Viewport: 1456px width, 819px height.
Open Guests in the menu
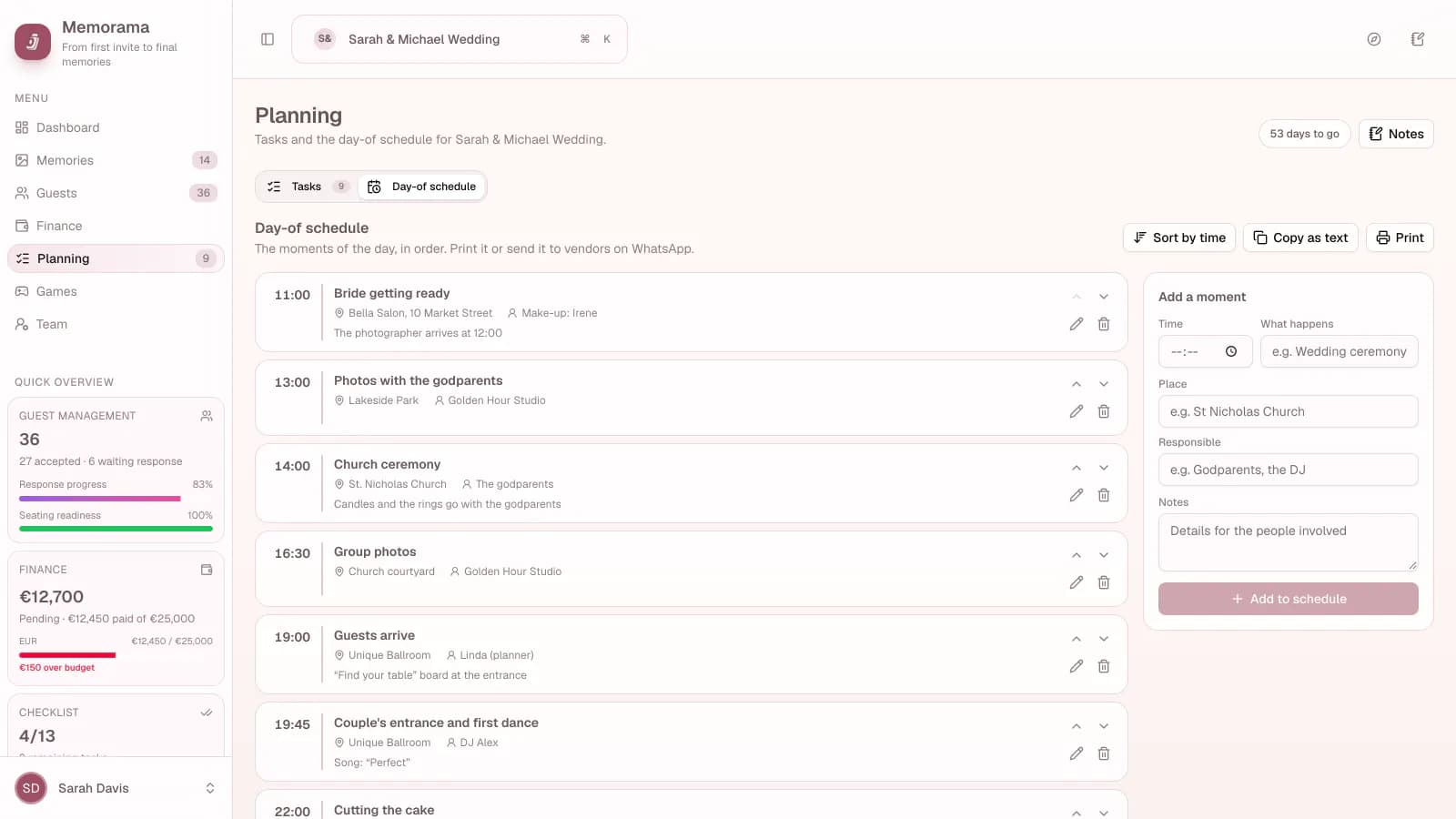point(116,193)
